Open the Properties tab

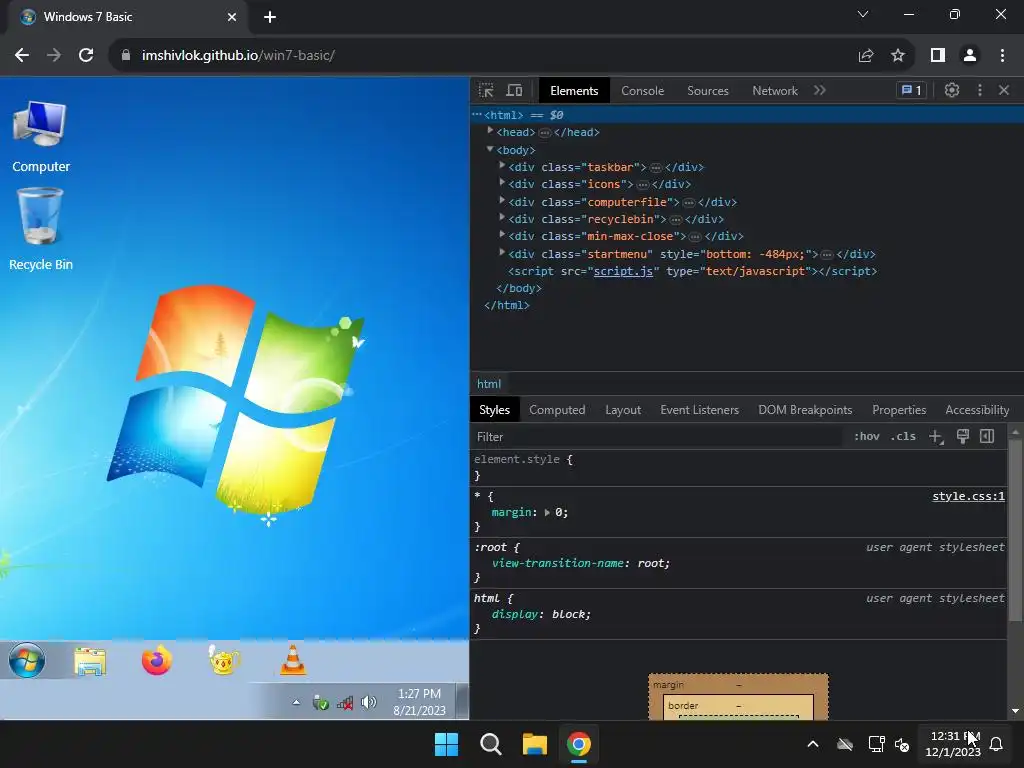899,409
